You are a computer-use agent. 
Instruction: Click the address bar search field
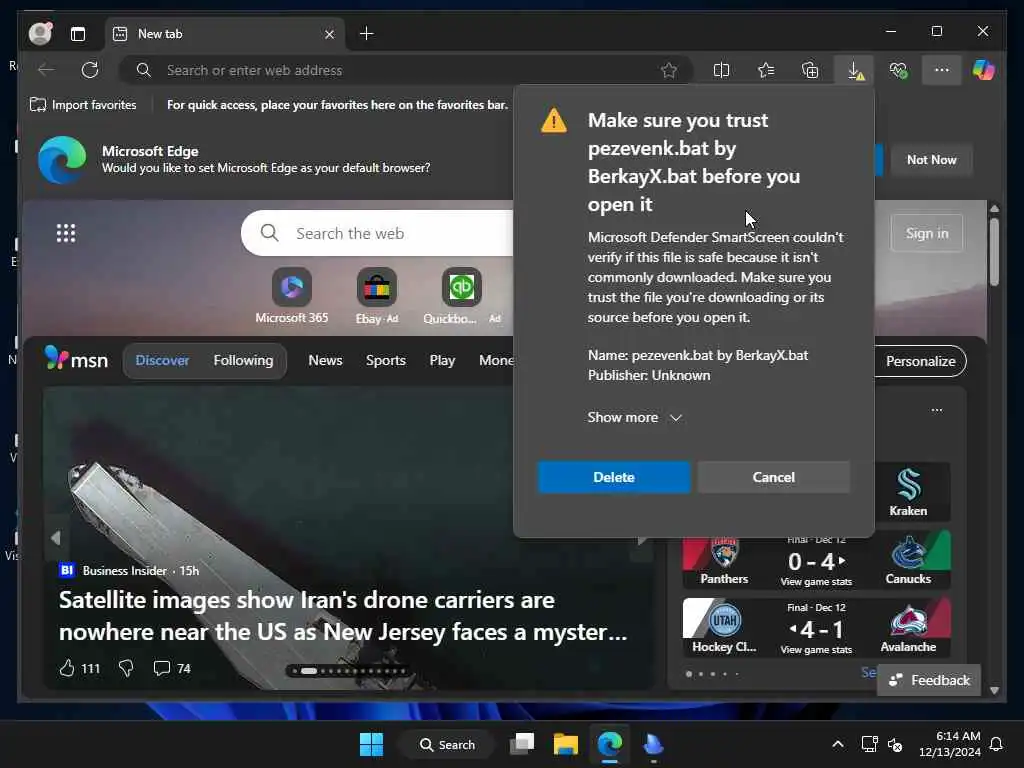(x=405, y=70)
